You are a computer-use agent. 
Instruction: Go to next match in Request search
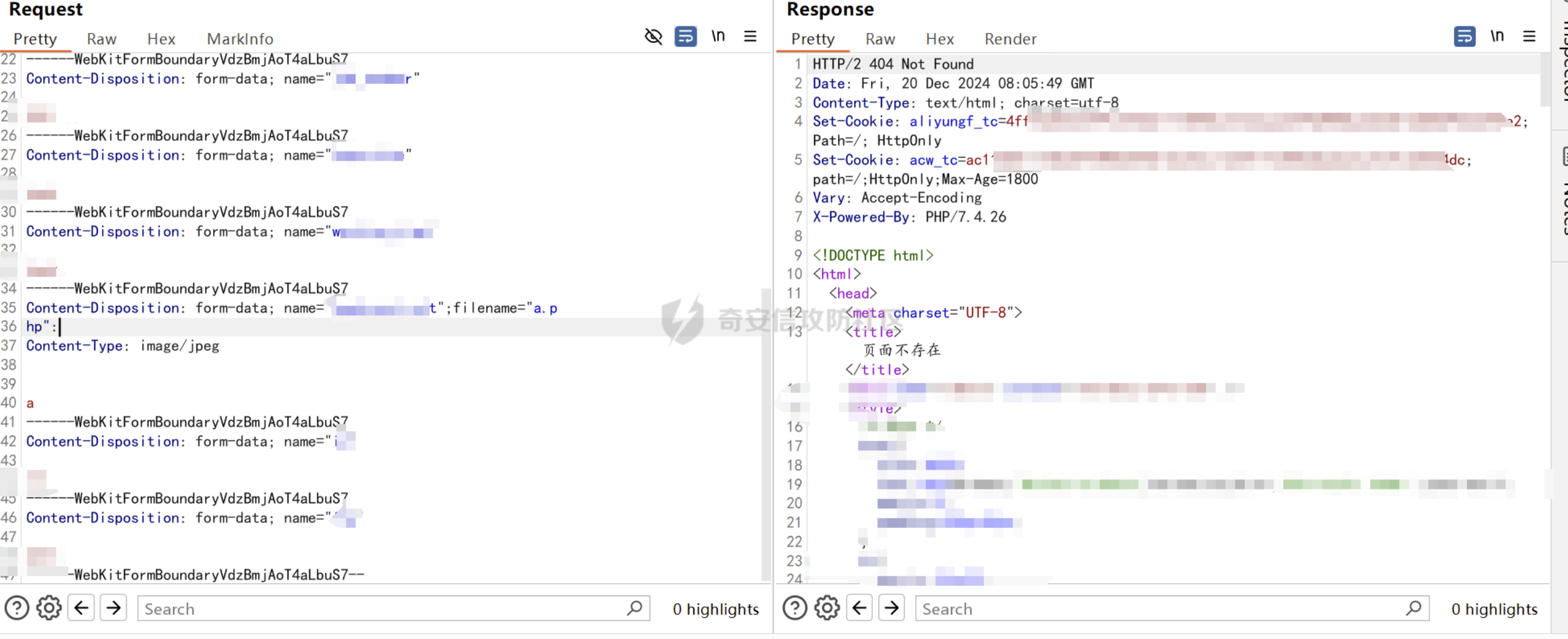[113, 608]
